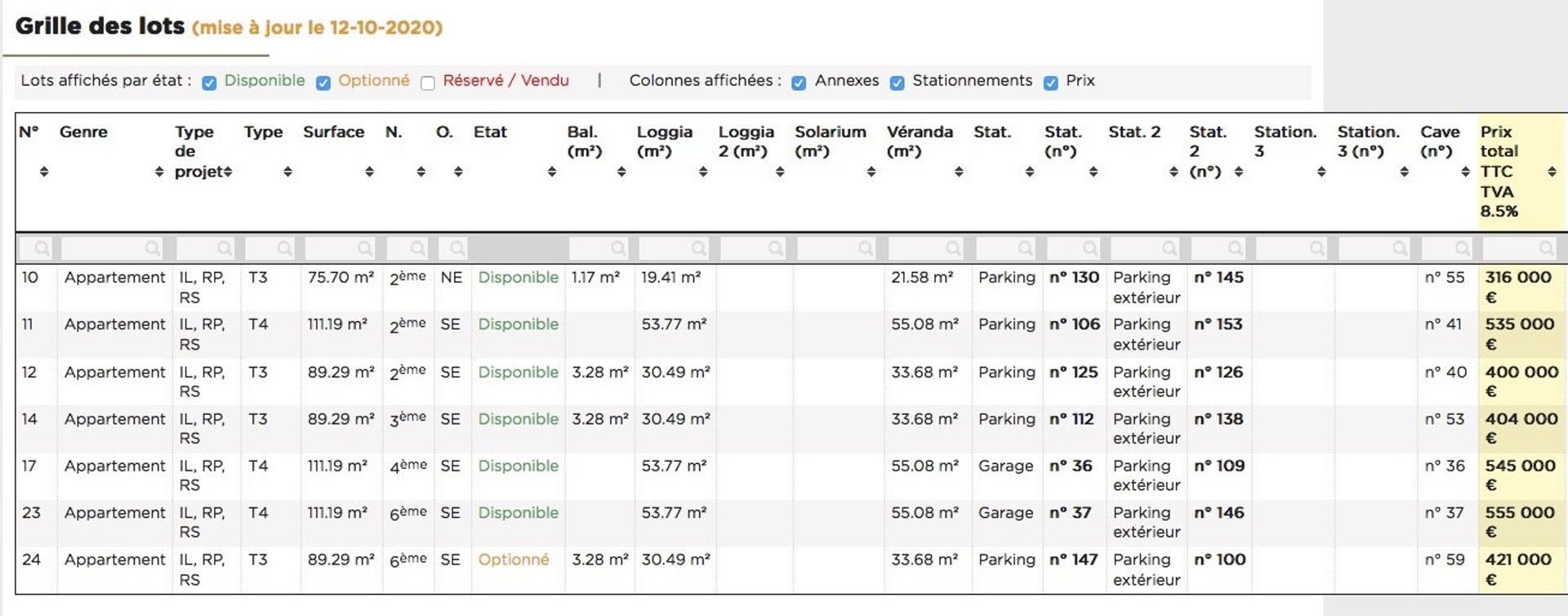Screen dimensions: 1568x616
Task: Sort by Surface column arrows
Action: 369,172
